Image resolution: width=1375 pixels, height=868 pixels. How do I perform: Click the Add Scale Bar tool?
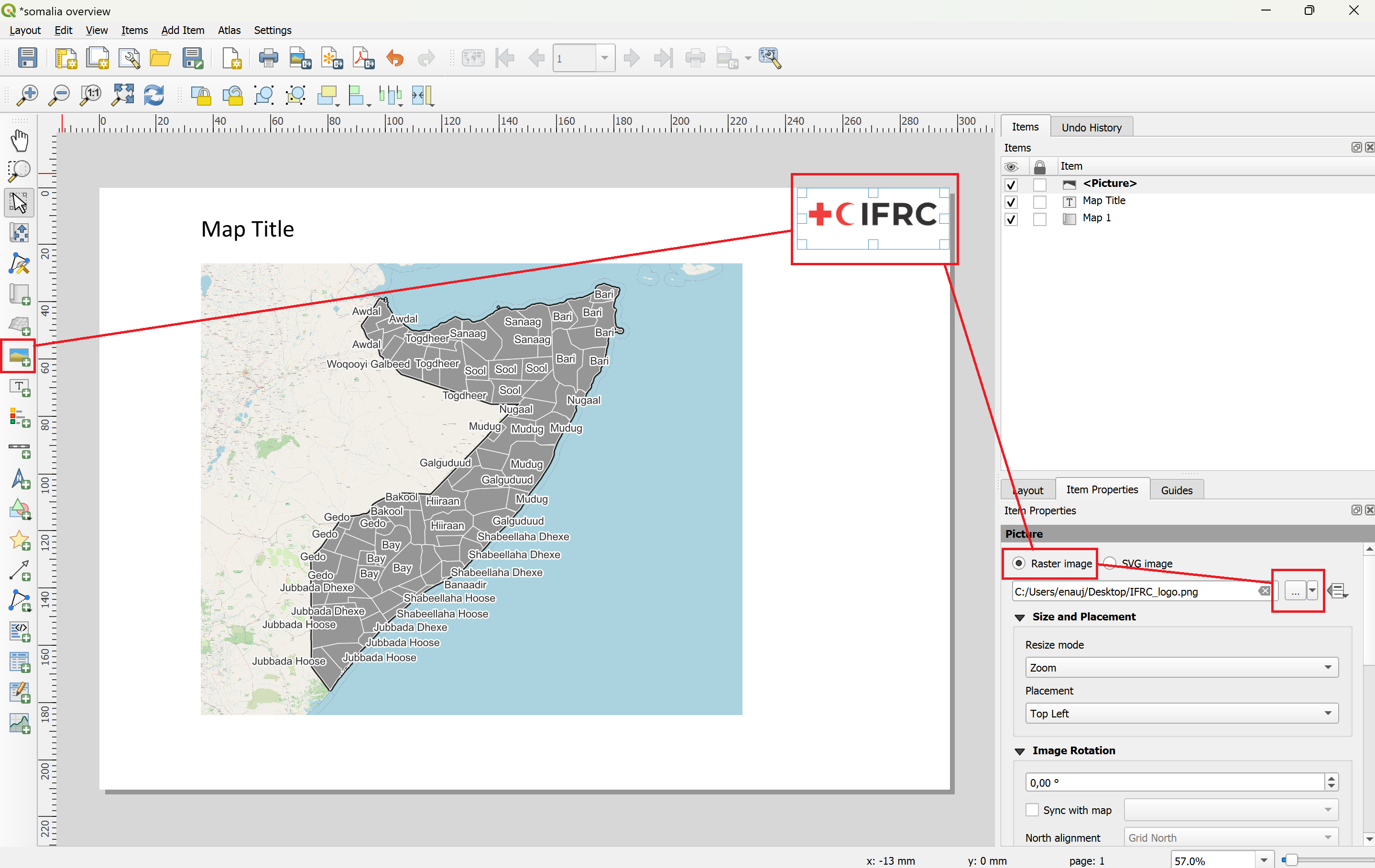[x=19, y=449]
